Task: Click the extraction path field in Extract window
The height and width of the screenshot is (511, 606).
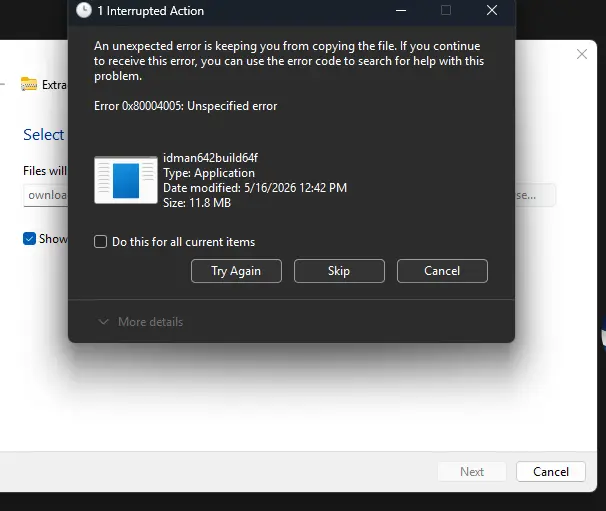Action: 46,195
